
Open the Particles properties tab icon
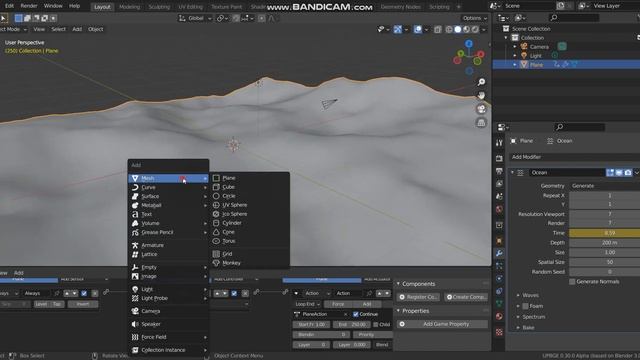(499, 266)
